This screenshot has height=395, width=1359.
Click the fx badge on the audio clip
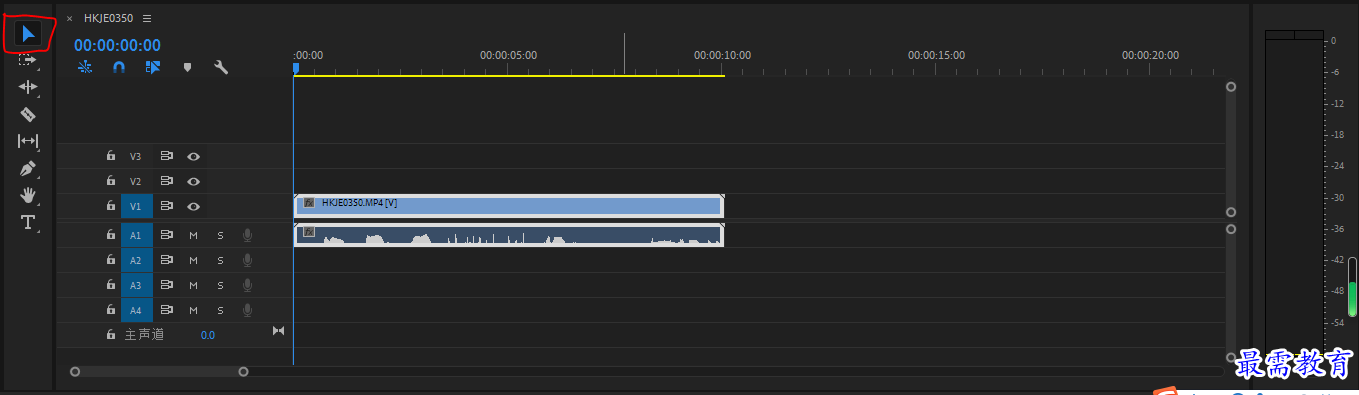(x=309, y=232)
